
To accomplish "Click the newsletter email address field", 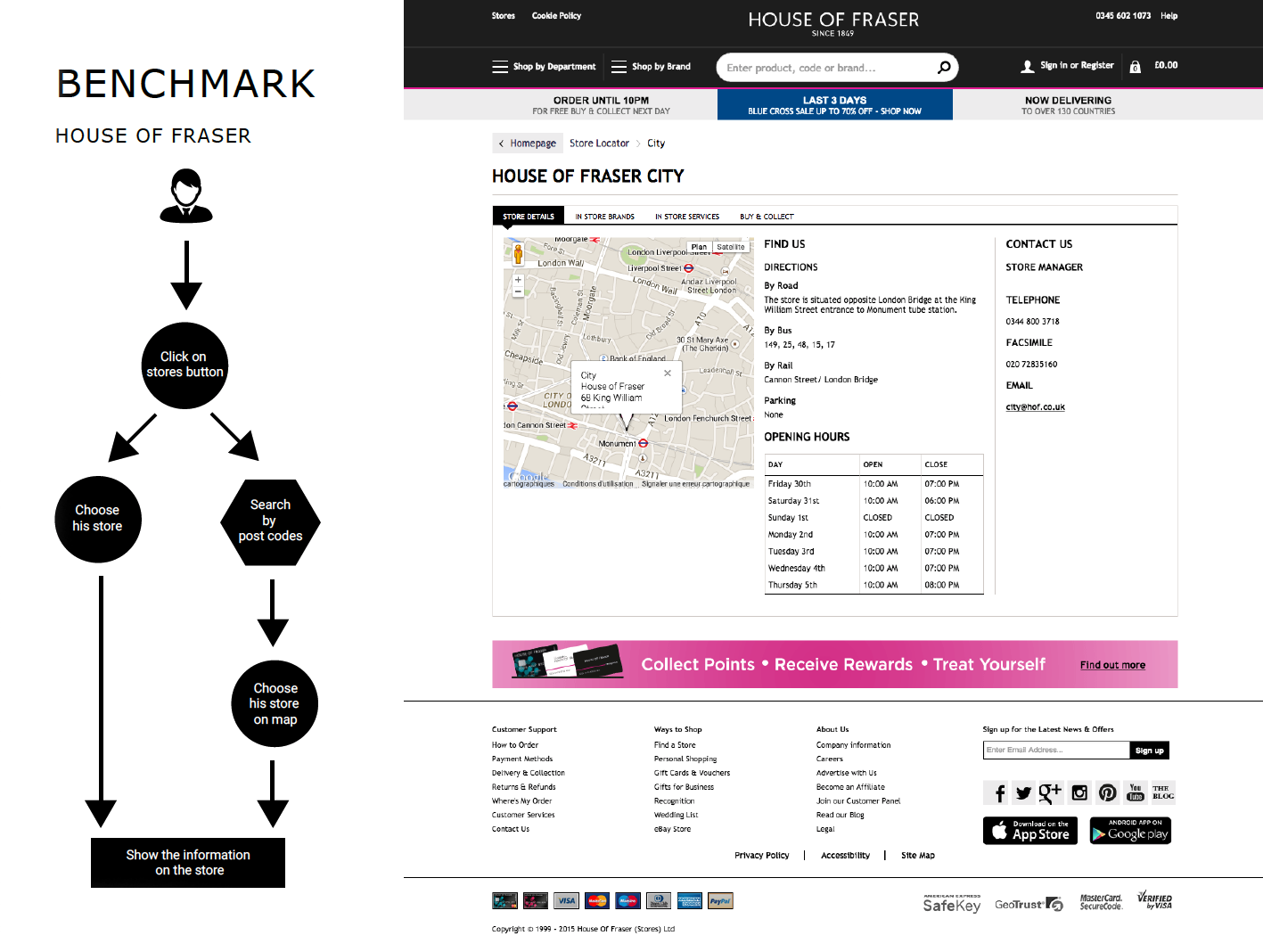I will click(x=1055, y=751).
